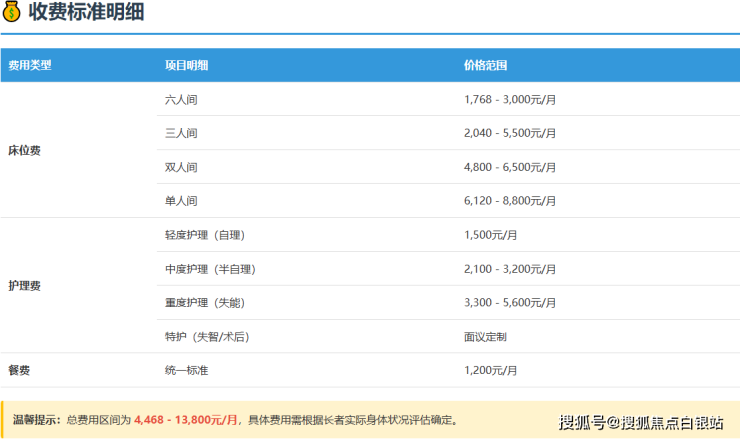
Task: Click the 双人间 row item
Action: (181, 167)
